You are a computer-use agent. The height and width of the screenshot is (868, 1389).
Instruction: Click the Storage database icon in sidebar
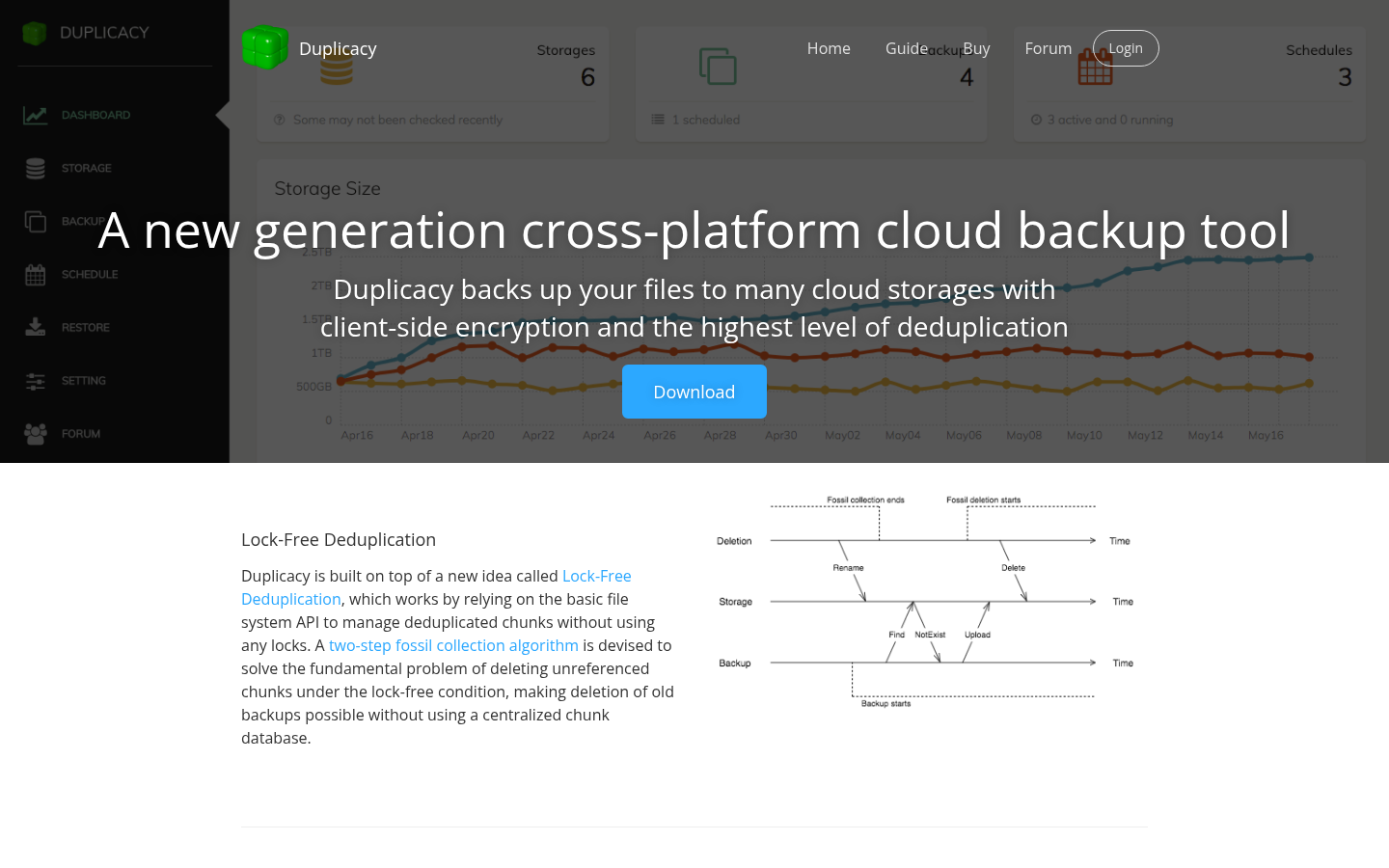click(x=36, y=168)
